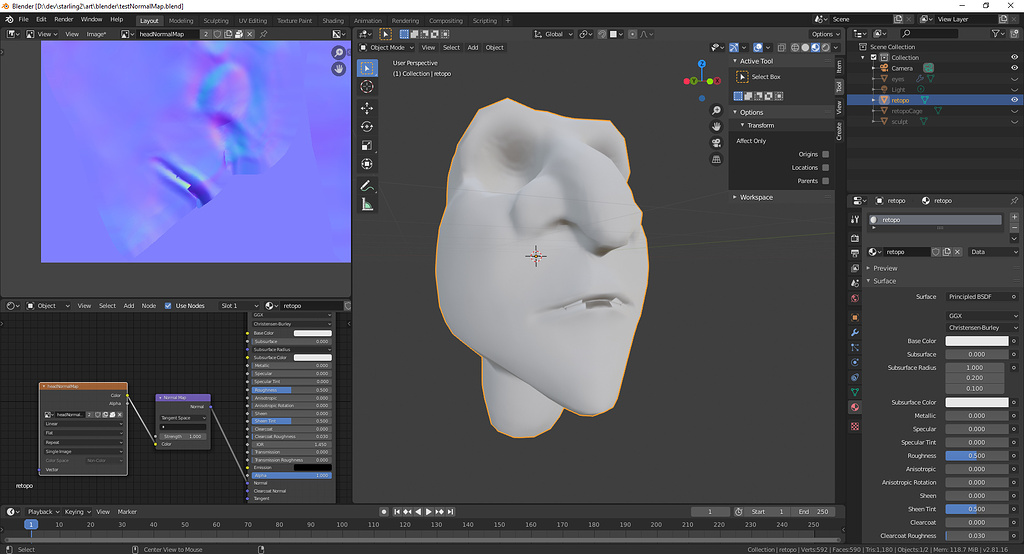Screen dimensions: 1024x554
Task: Open the File menu
Action: coord(24,19)
